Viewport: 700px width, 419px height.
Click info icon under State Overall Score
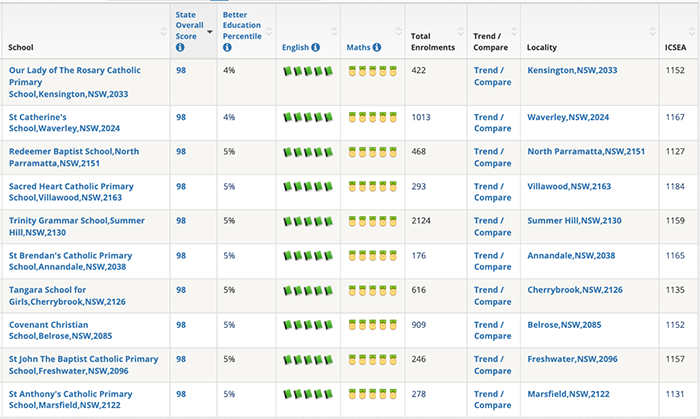(x=180, y=47)
